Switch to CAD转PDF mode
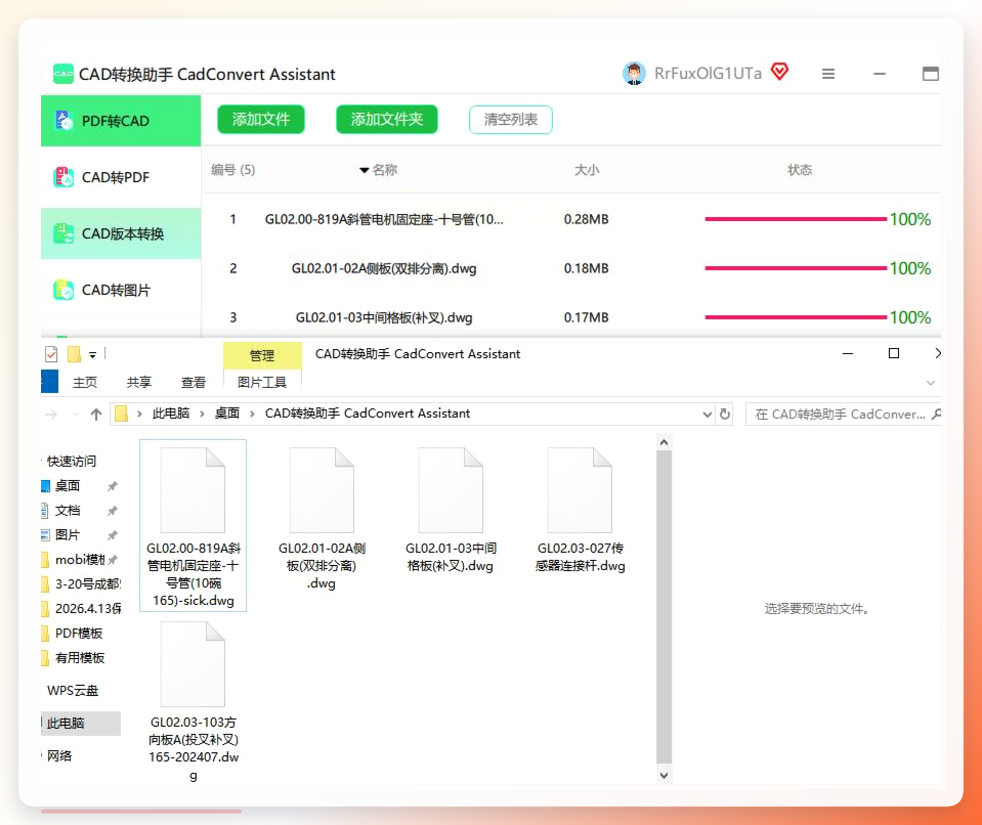This screenshot has height=825, width=982. pyautogui.click(x=121, y=177)
